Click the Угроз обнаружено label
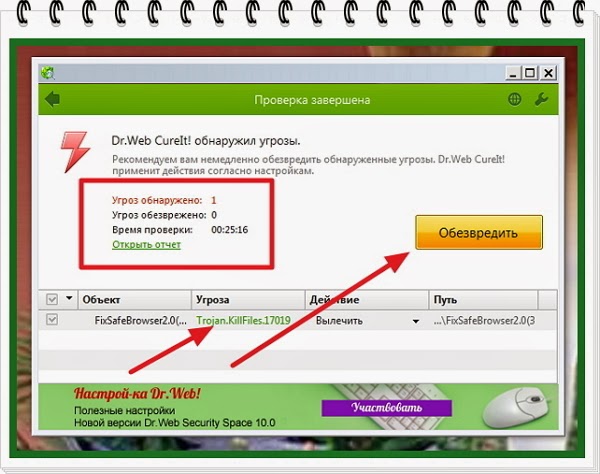Screen dimensions: 600x474 (x=157, y=200)
